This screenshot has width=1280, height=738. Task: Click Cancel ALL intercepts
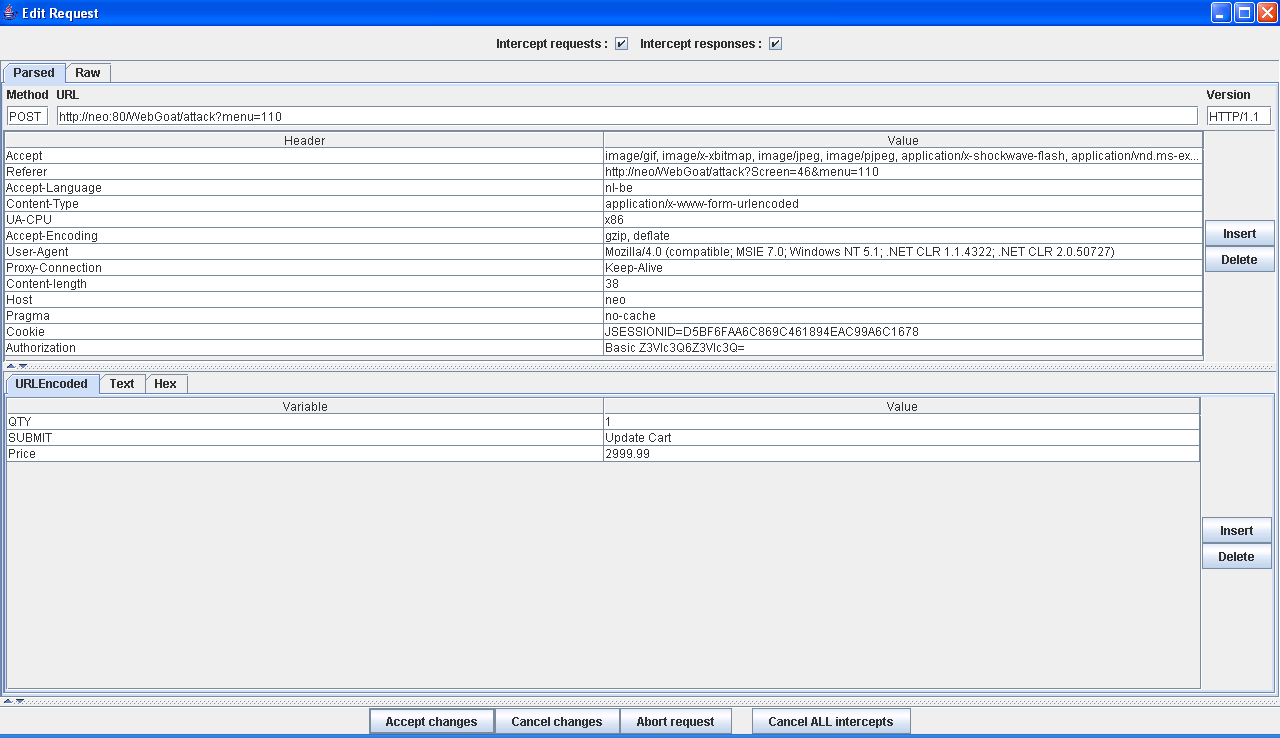coord(830,722)
